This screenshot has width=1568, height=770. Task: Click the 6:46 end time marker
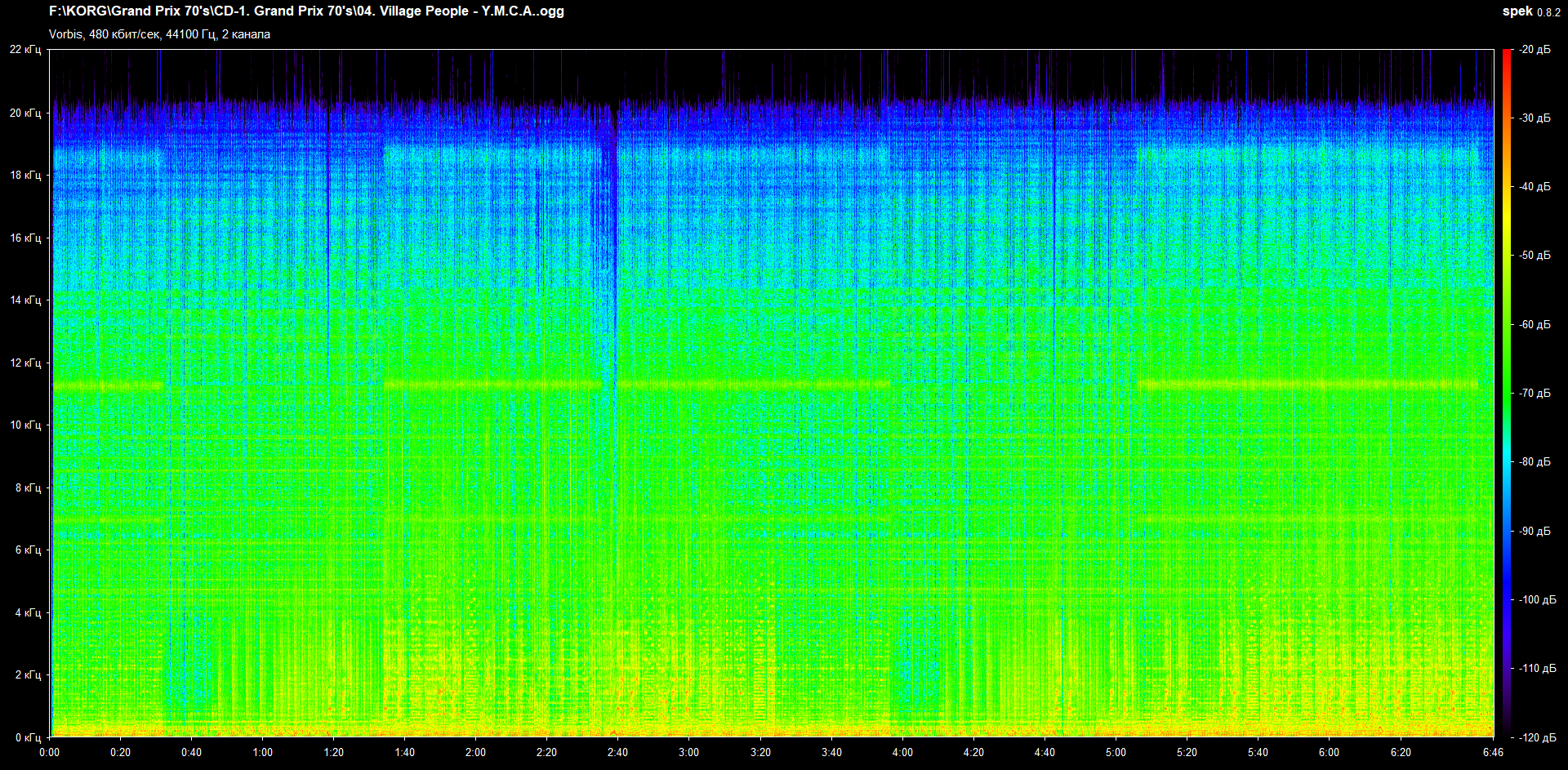1493,752
